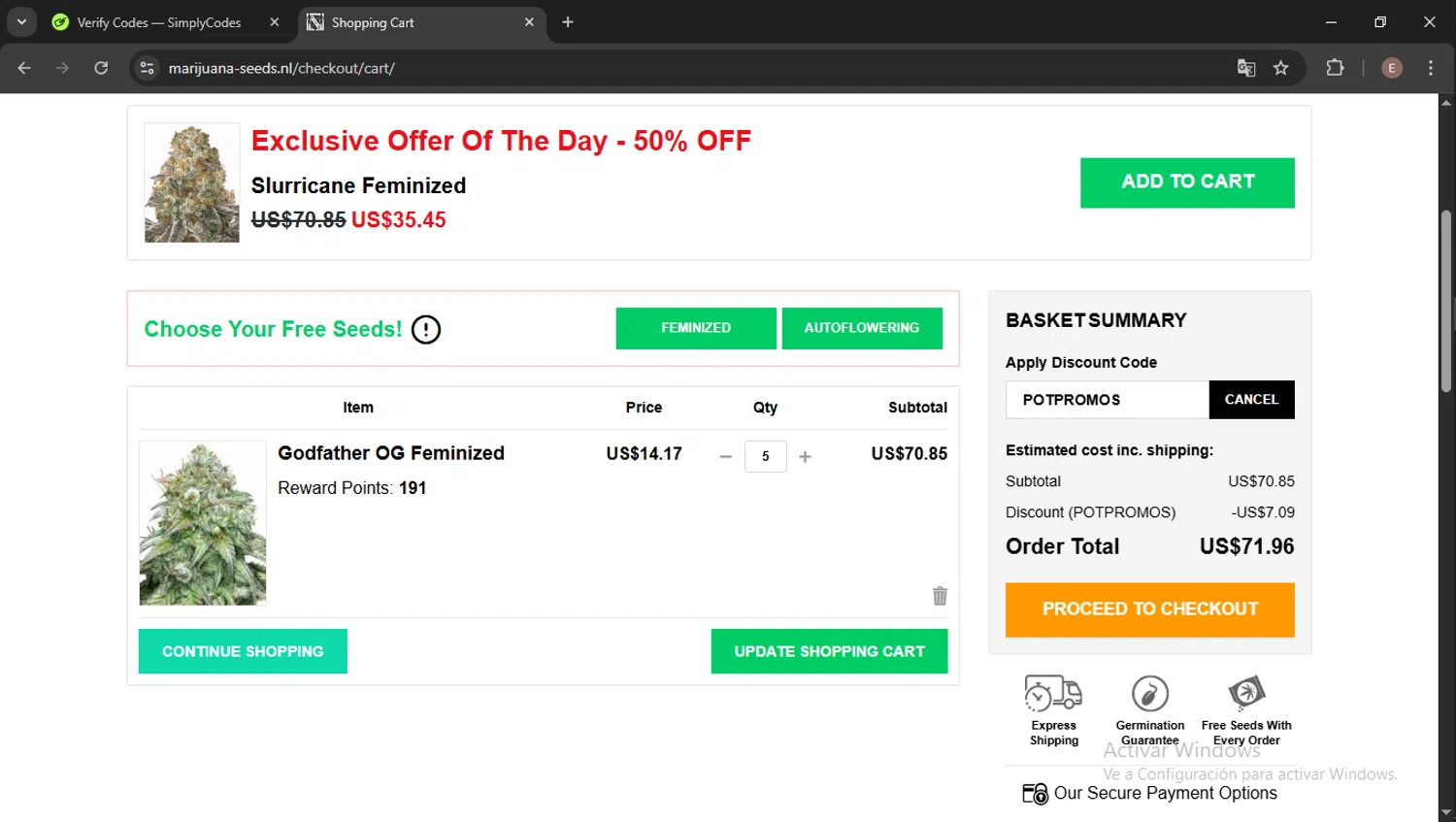The height and width of the screenshot is (822, 1456).
Task: Restore down the Chrome window
Action: click(1380, 21)
